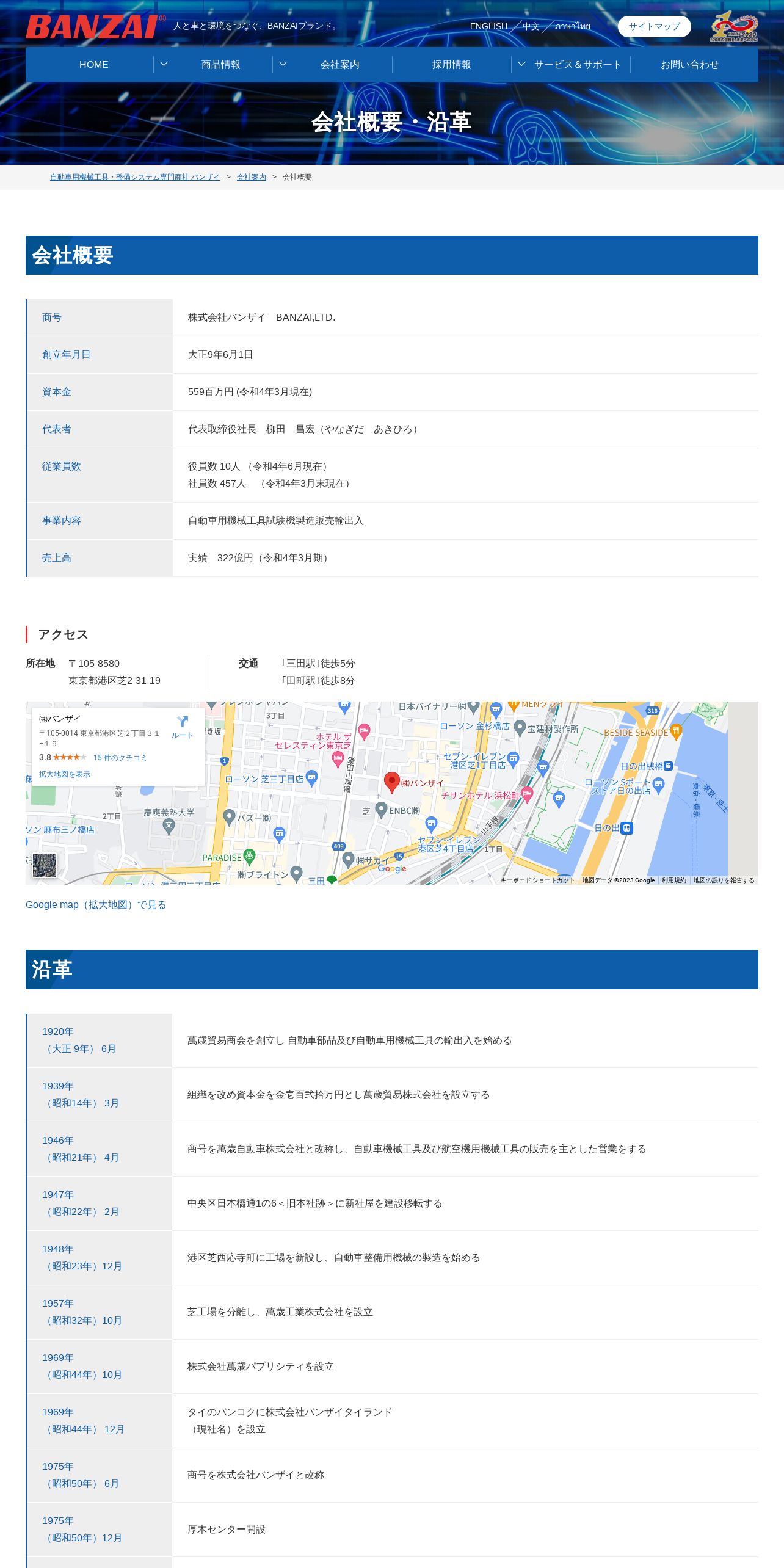The width and height of the screenshot is (784, 1568).
Task: Open the 100th anniversary badge icon
Action: tap(734, 26)
